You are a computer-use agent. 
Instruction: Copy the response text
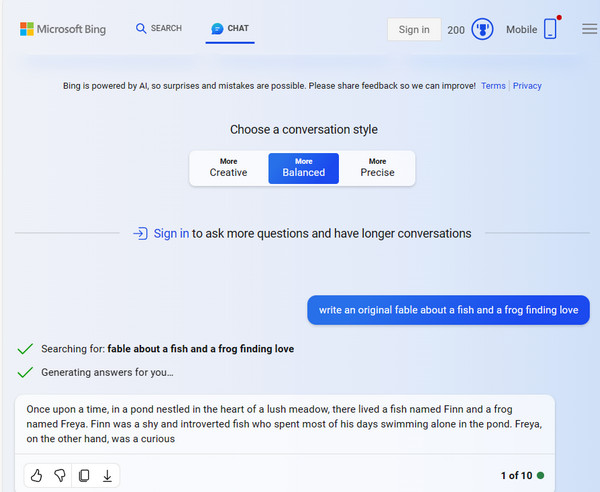[x=84, y=476]
